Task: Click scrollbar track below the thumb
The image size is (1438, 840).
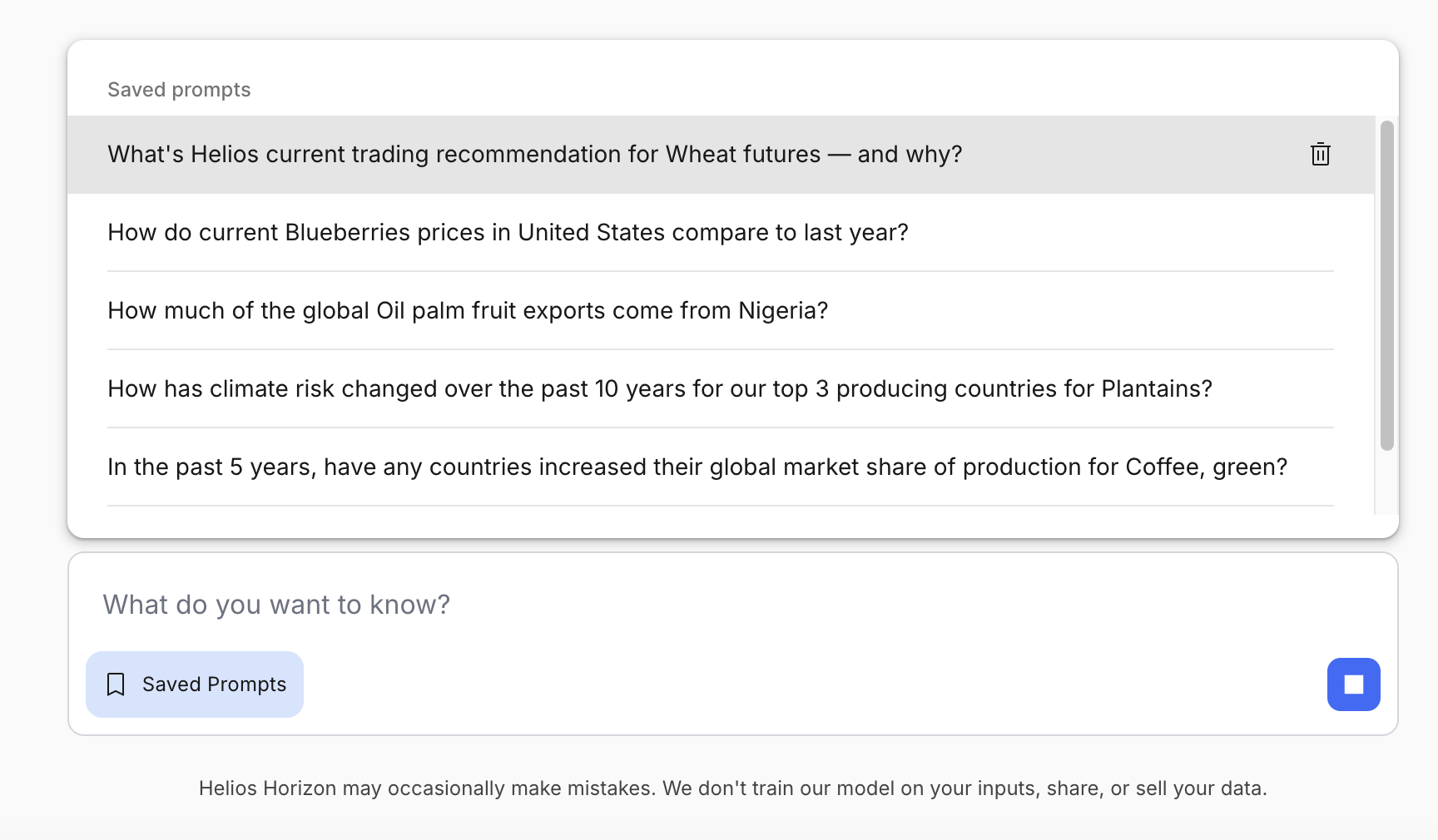Action: pyautogui.click(x=1386, y=484)
